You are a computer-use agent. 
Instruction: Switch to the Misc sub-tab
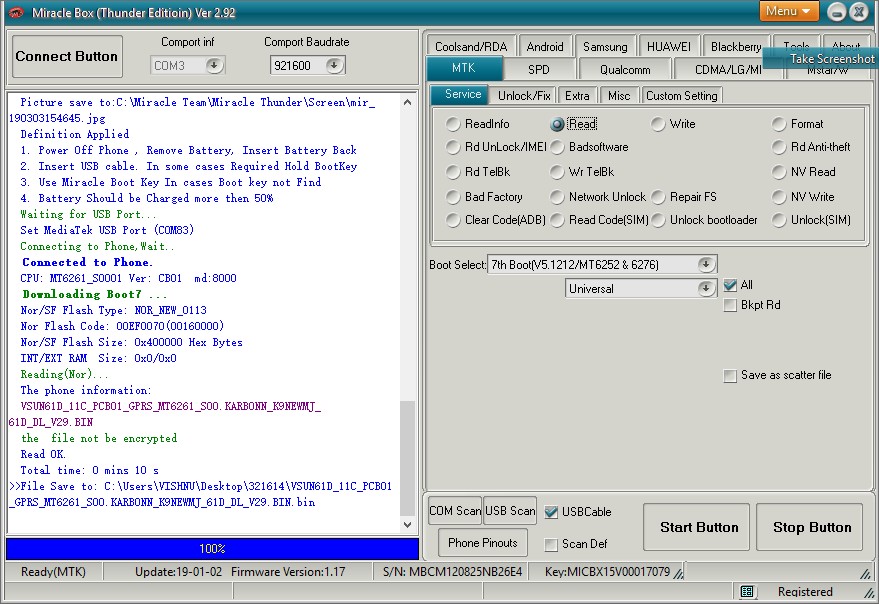click(619, 96)
